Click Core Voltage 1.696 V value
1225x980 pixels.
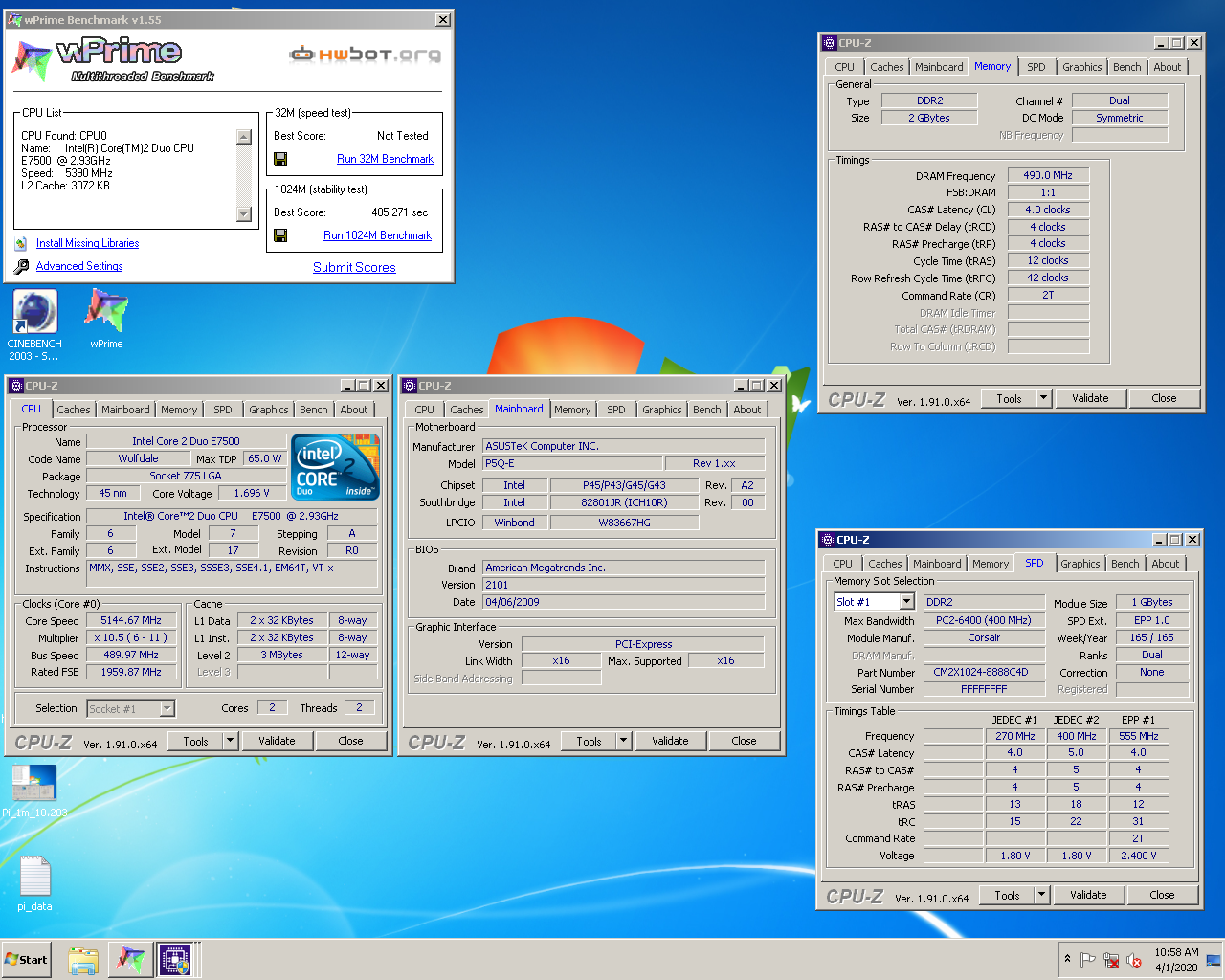pos(252,493)
